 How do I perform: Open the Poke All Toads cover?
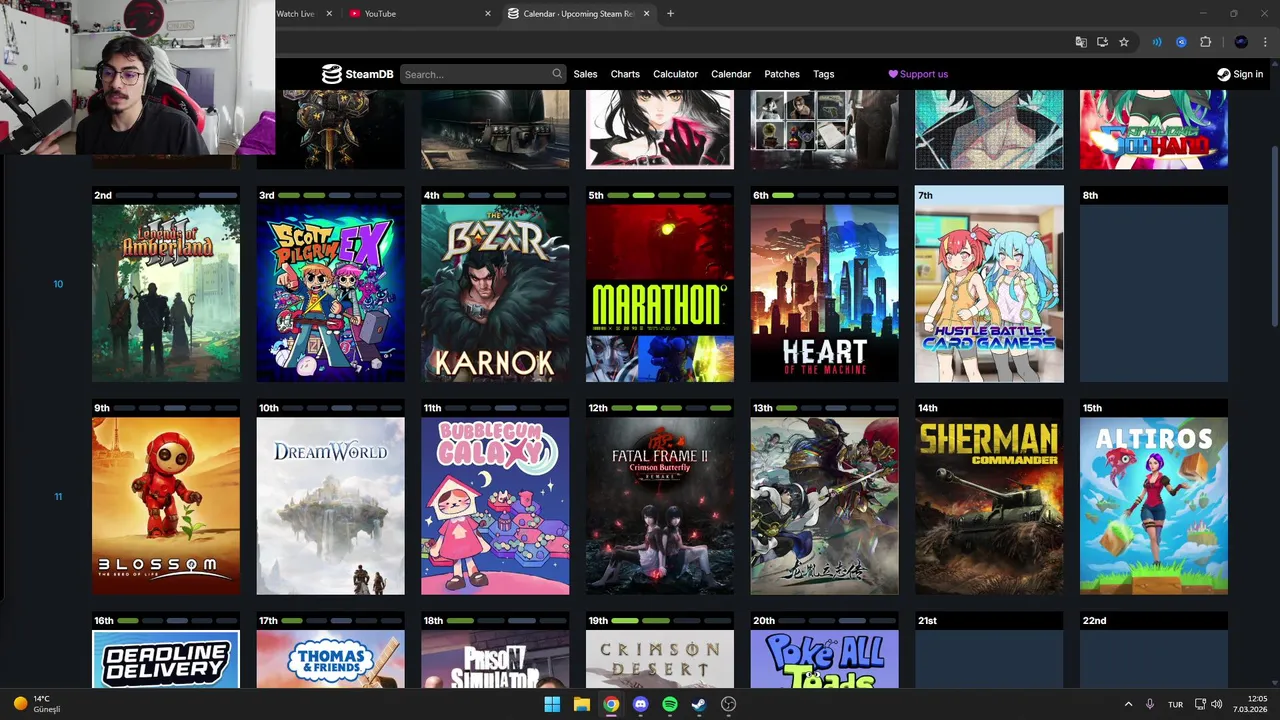tap(825, 659)
